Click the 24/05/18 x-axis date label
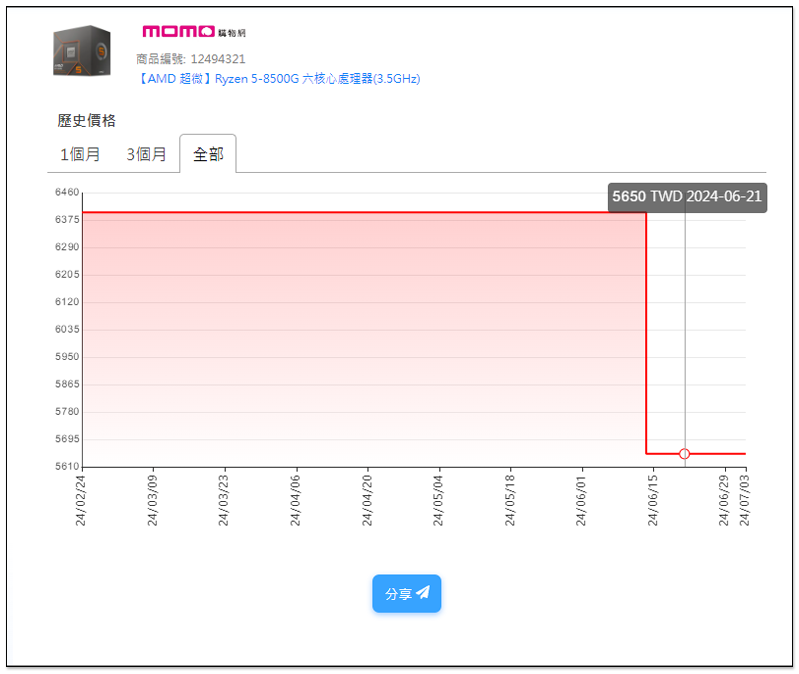 510,500
